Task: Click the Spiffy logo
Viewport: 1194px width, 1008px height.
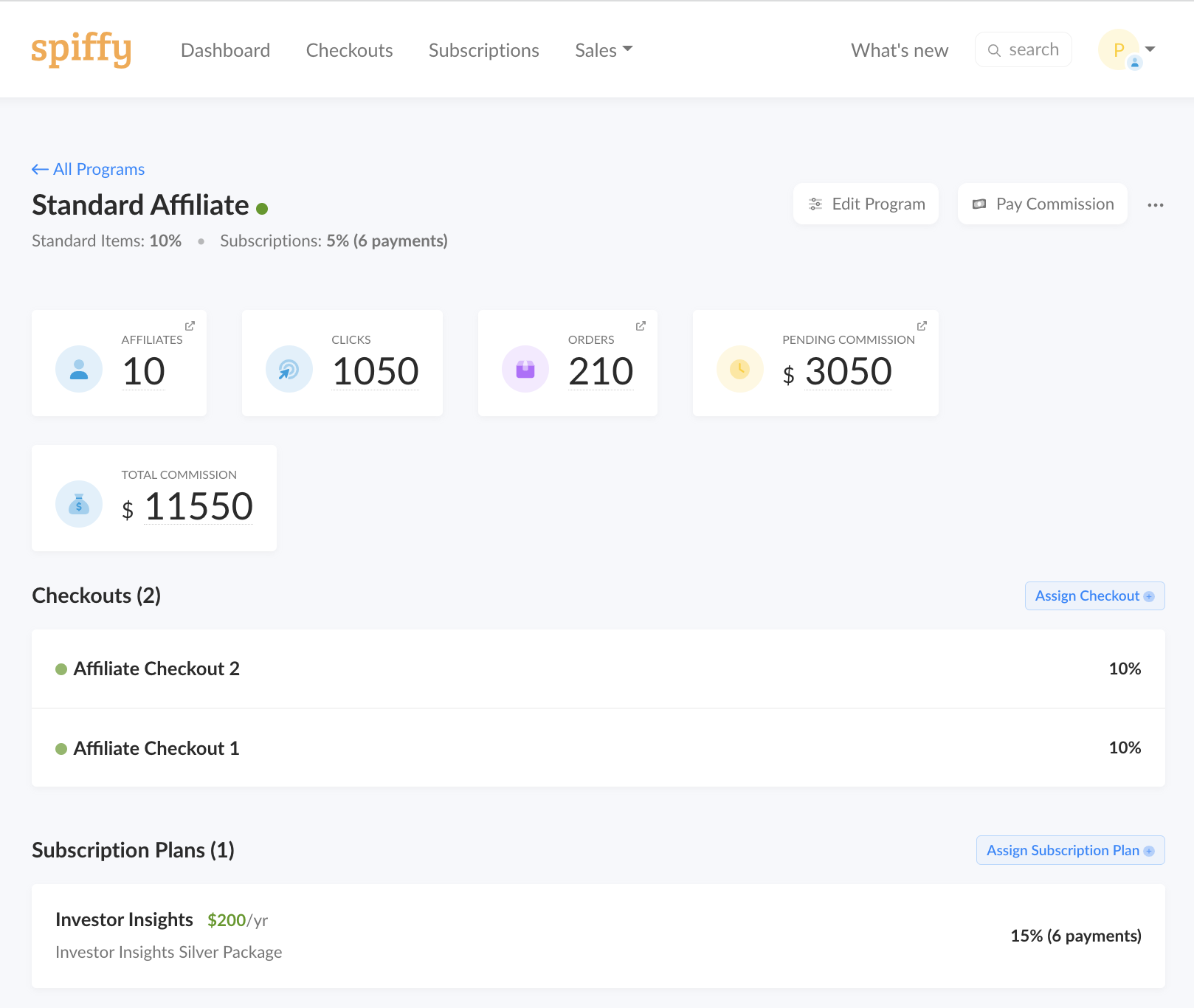Action: 81,49
